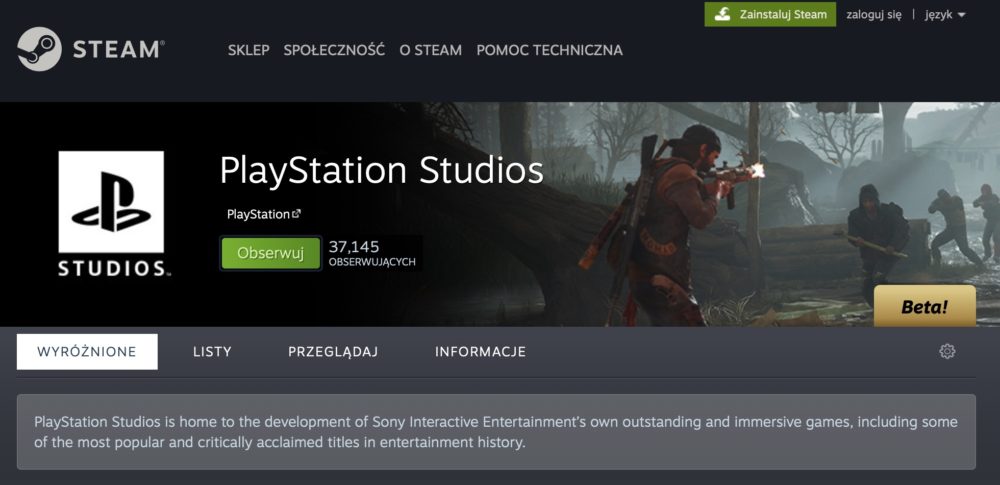Click the PlayStation Studios logo avatar

tap(112, 214)
